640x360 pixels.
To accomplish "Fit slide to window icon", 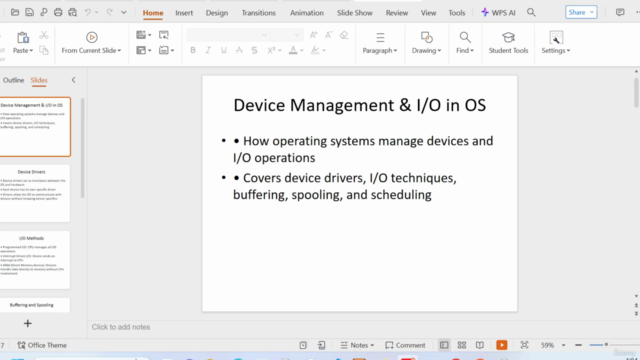I will tap(524, 345).
